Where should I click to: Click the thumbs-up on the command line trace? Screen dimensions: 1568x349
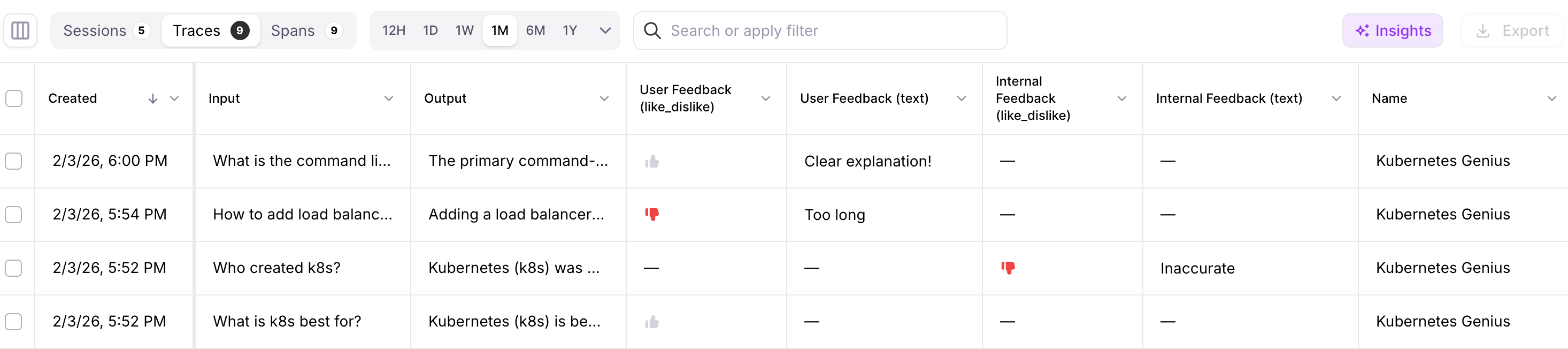pyautogui.click(x=652, y=161)
